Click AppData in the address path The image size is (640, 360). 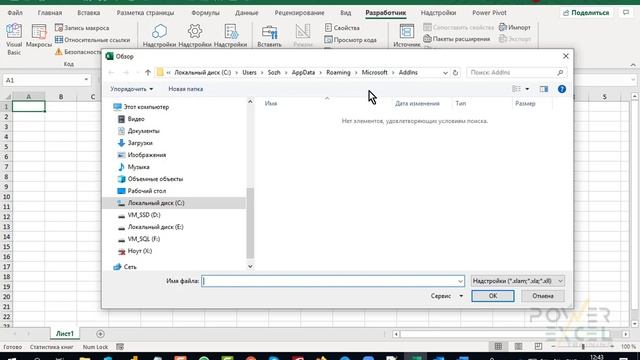pyautogui.click(x=303, y=73)
